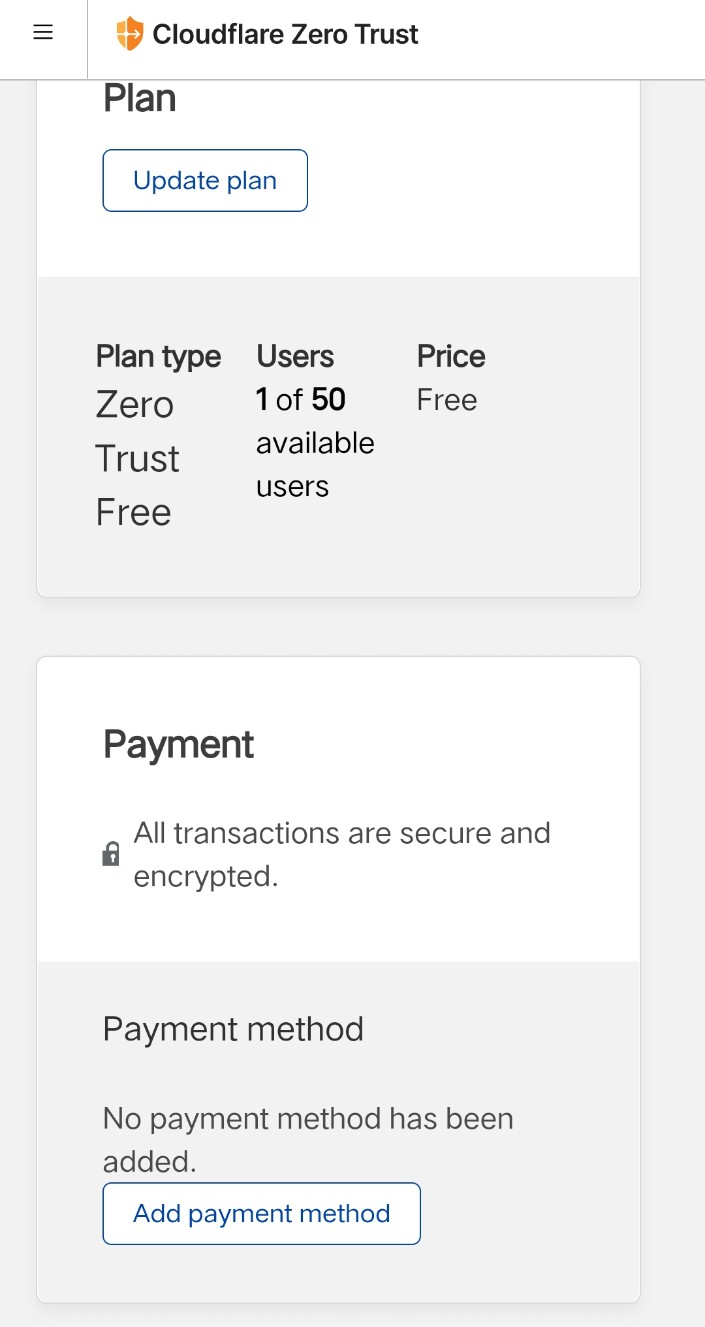
Task: Click the Payment method subsection title
Action: [x=232, y=1028]
